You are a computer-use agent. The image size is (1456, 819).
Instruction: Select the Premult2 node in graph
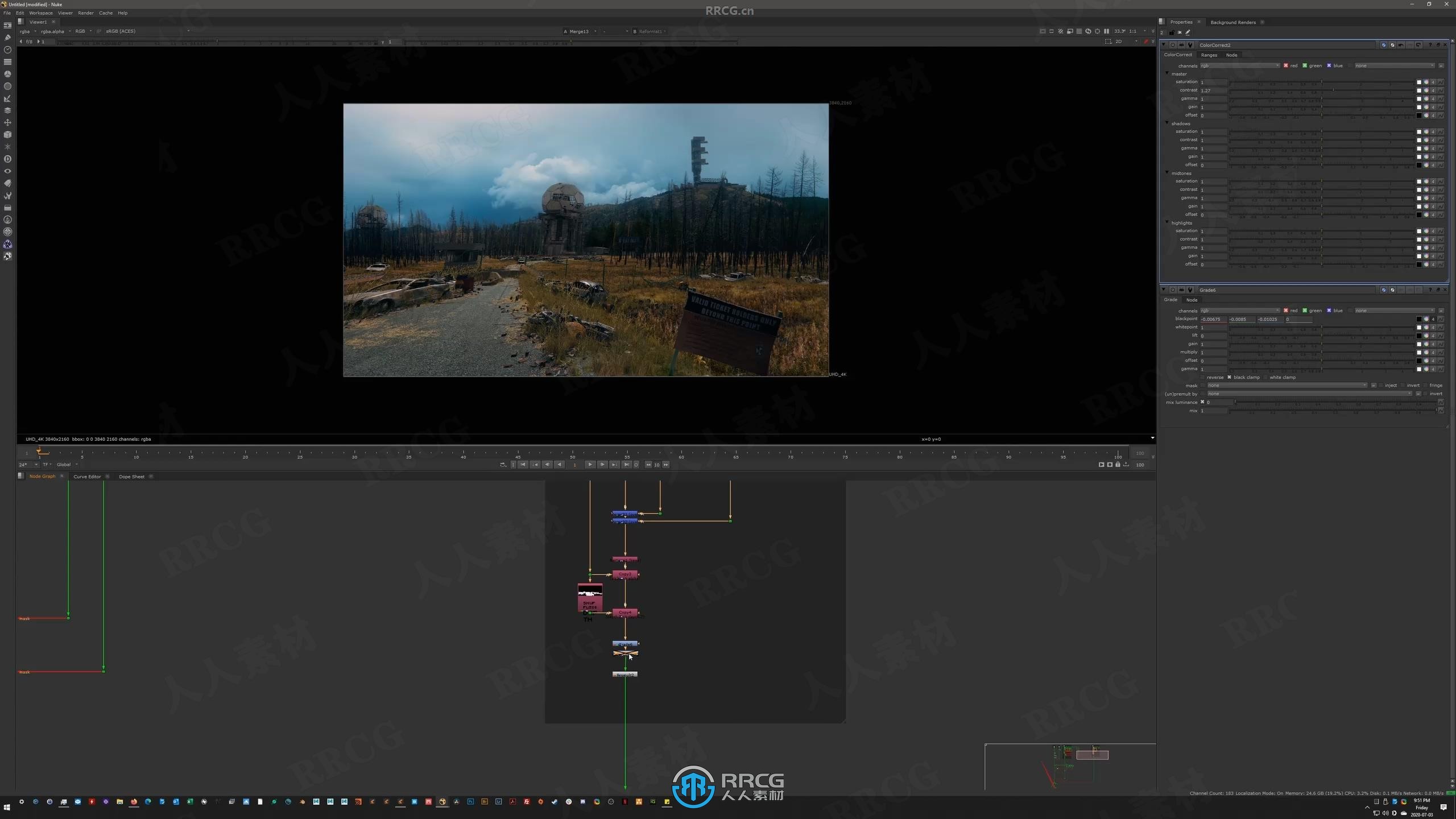coord(625,675)
